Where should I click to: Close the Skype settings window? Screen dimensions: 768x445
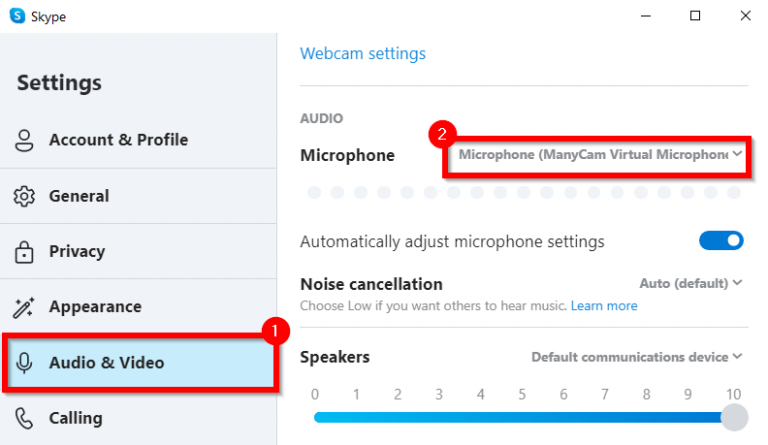(x=742, y=16)
